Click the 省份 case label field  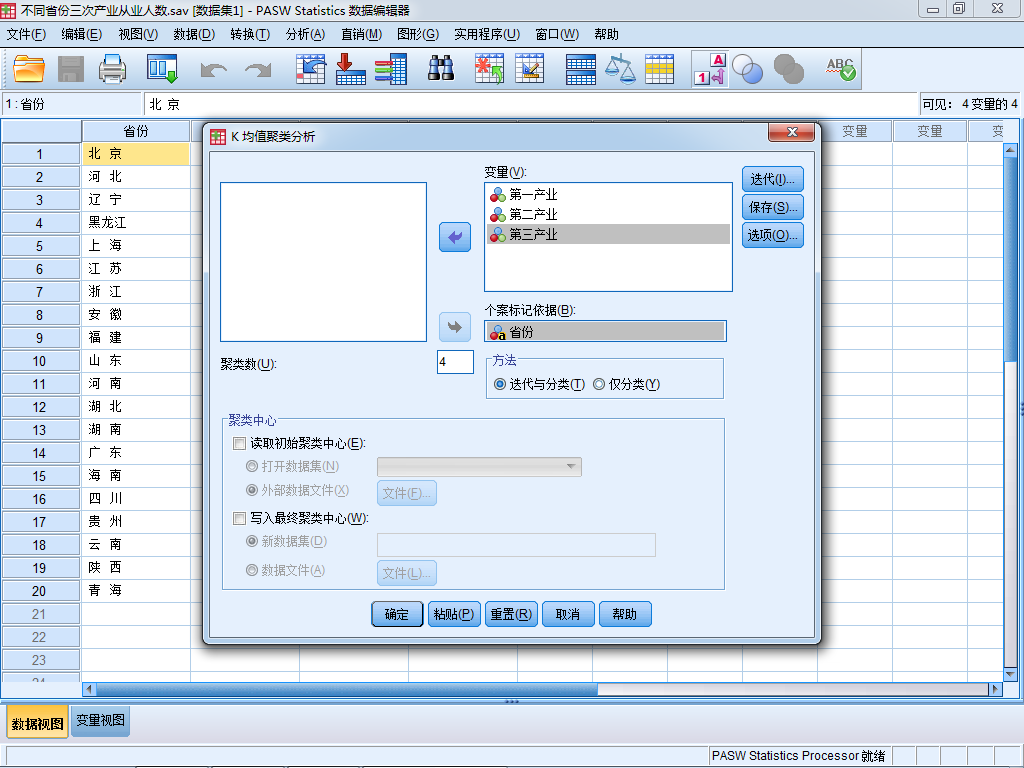[605, 331]
